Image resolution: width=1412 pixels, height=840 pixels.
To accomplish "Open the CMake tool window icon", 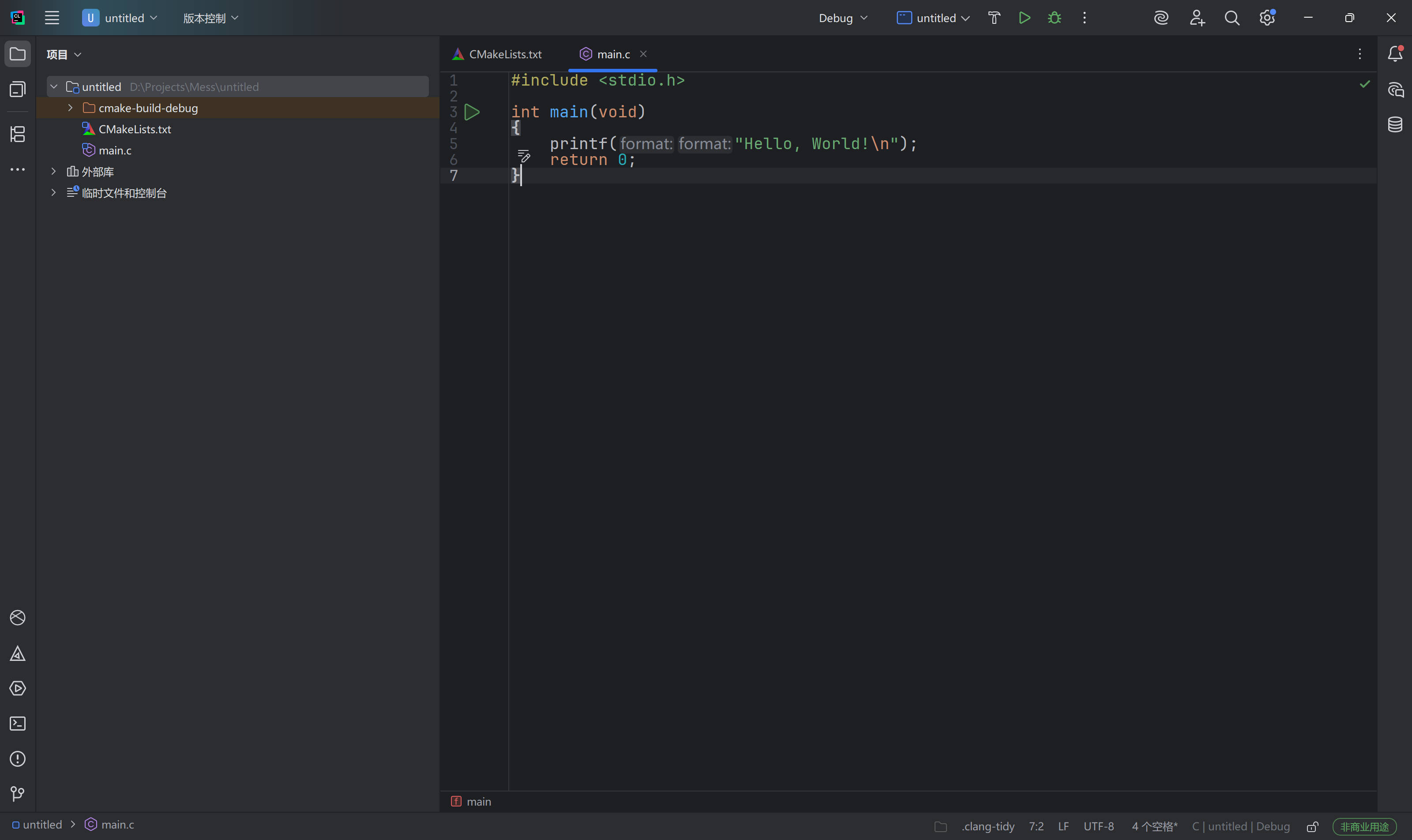I will 18,654.
